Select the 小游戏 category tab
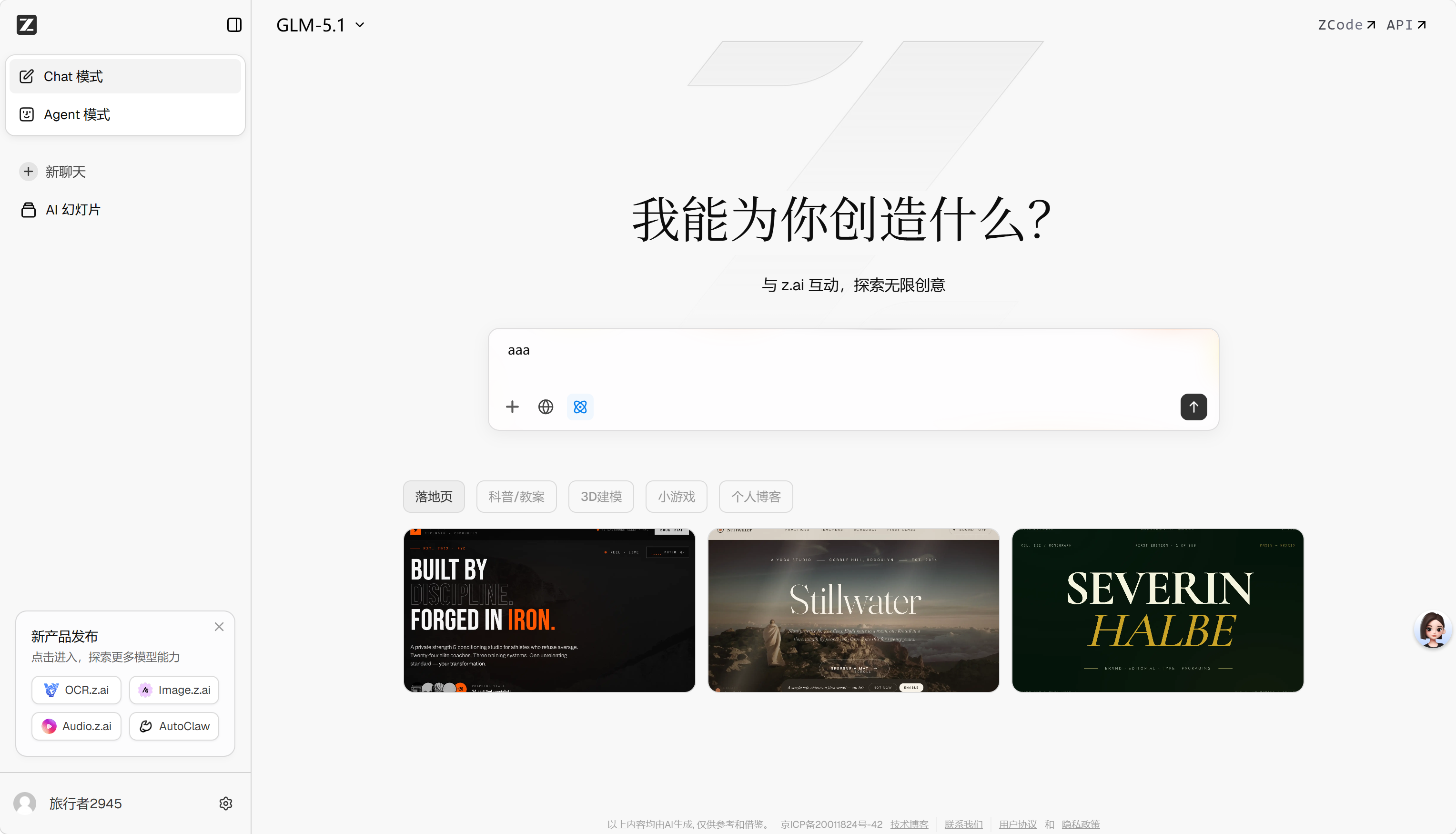Screen dimensions: 1456x834 (x=676, y=496)
